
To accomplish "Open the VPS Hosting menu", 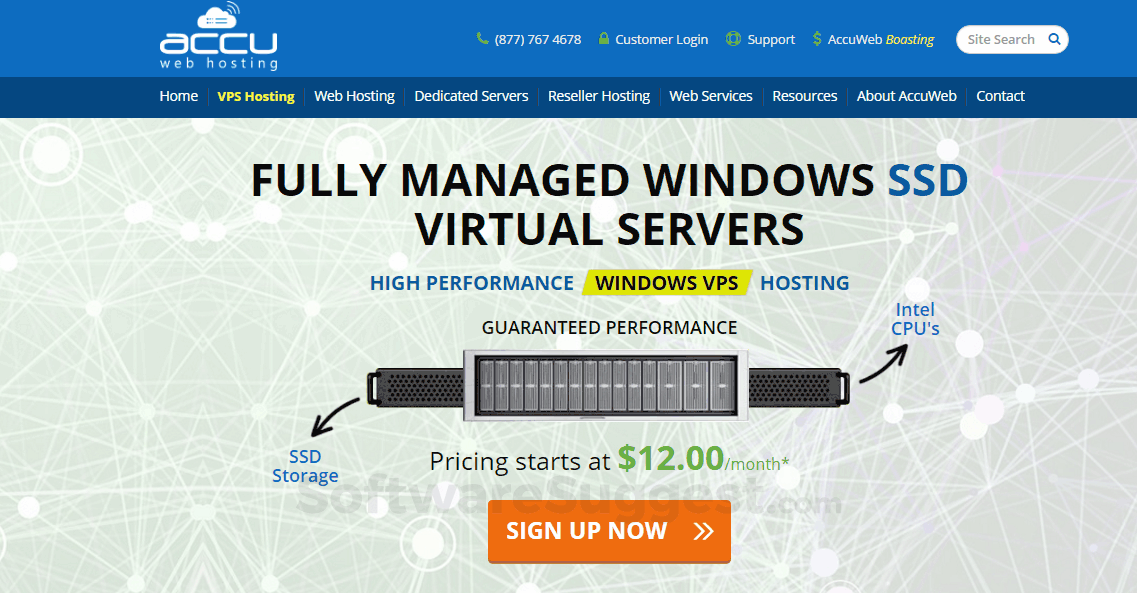I will click(x=256, y=96).
